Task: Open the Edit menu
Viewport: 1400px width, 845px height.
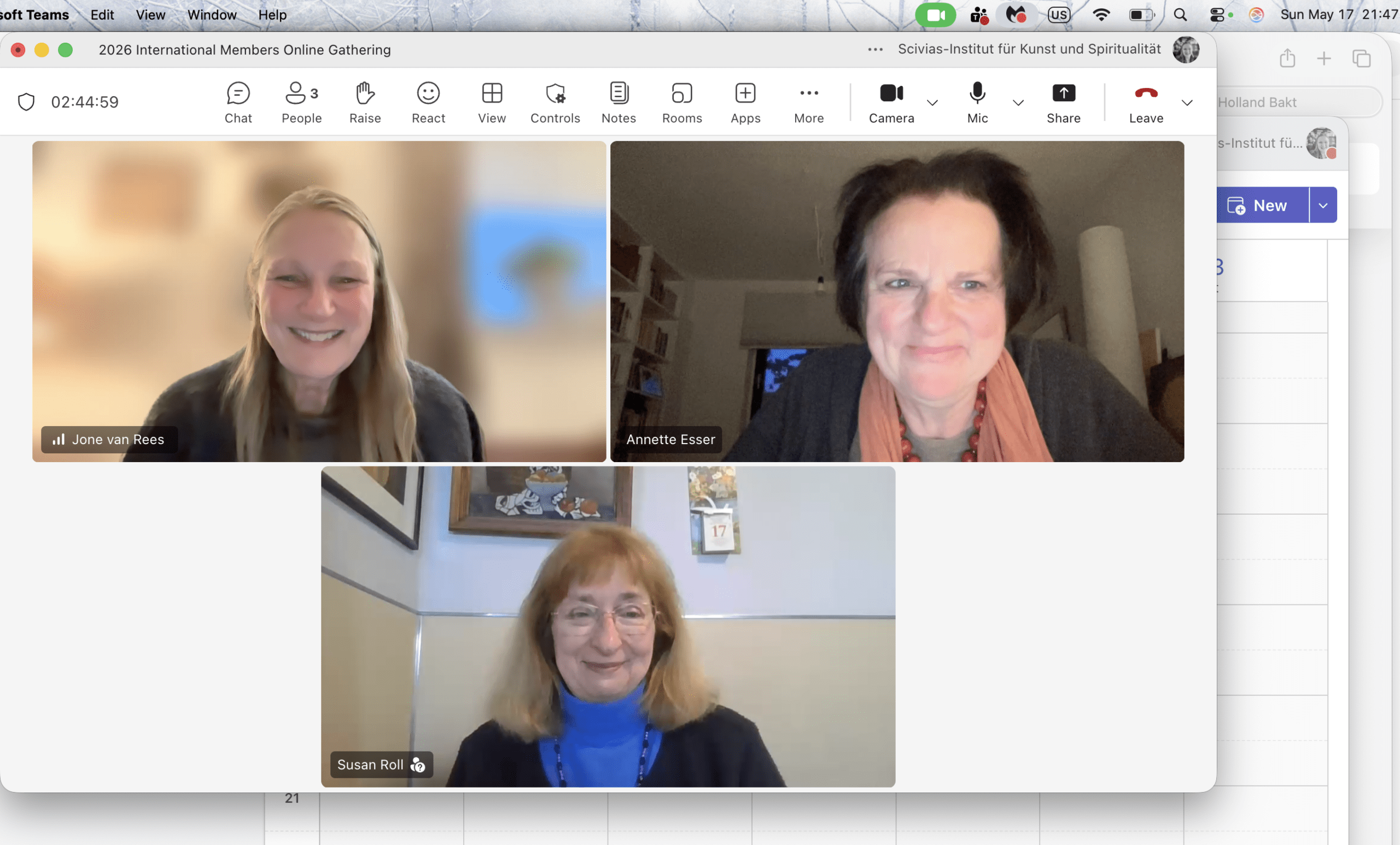Action: coord(102,15)
